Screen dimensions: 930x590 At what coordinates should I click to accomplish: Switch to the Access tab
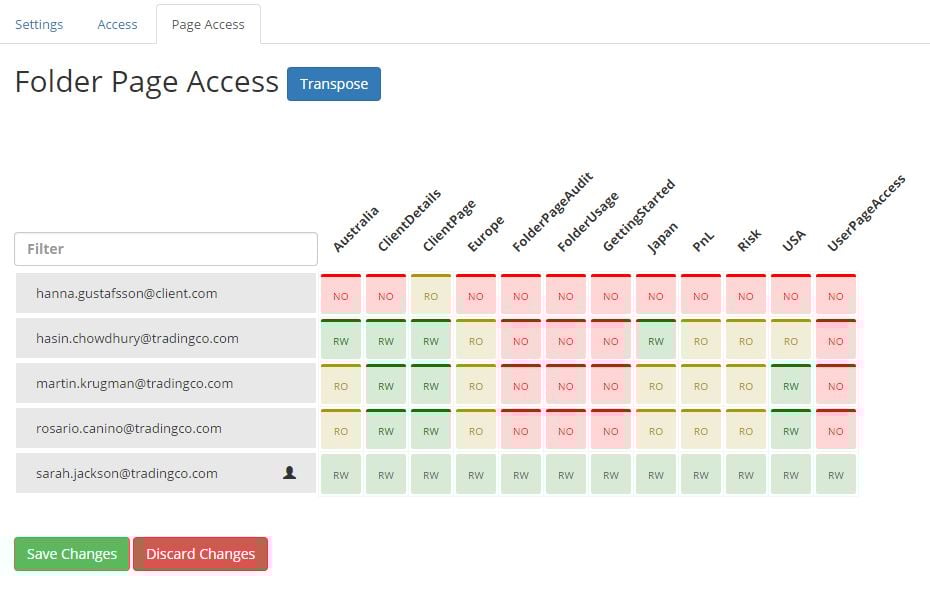(117, 24)
